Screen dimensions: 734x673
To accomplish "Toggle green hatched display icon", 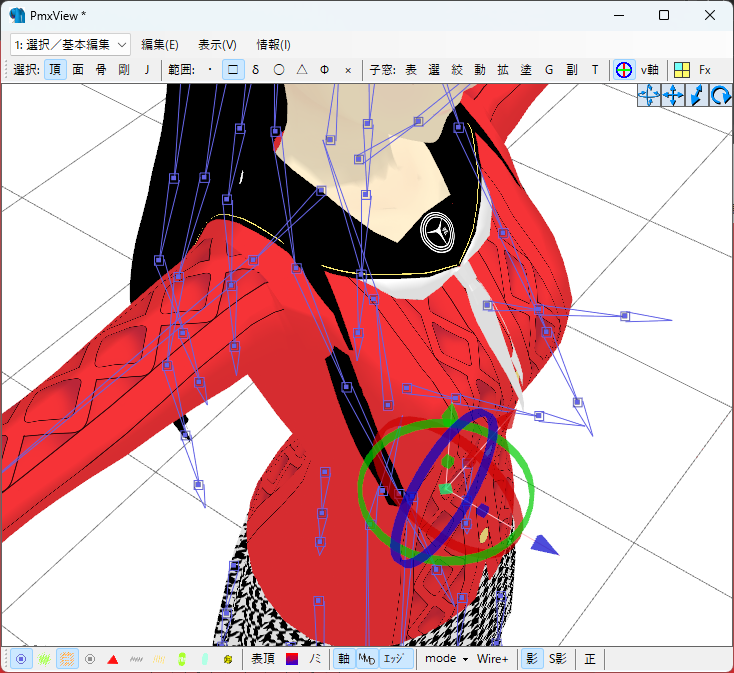I will tap(44, 659).
